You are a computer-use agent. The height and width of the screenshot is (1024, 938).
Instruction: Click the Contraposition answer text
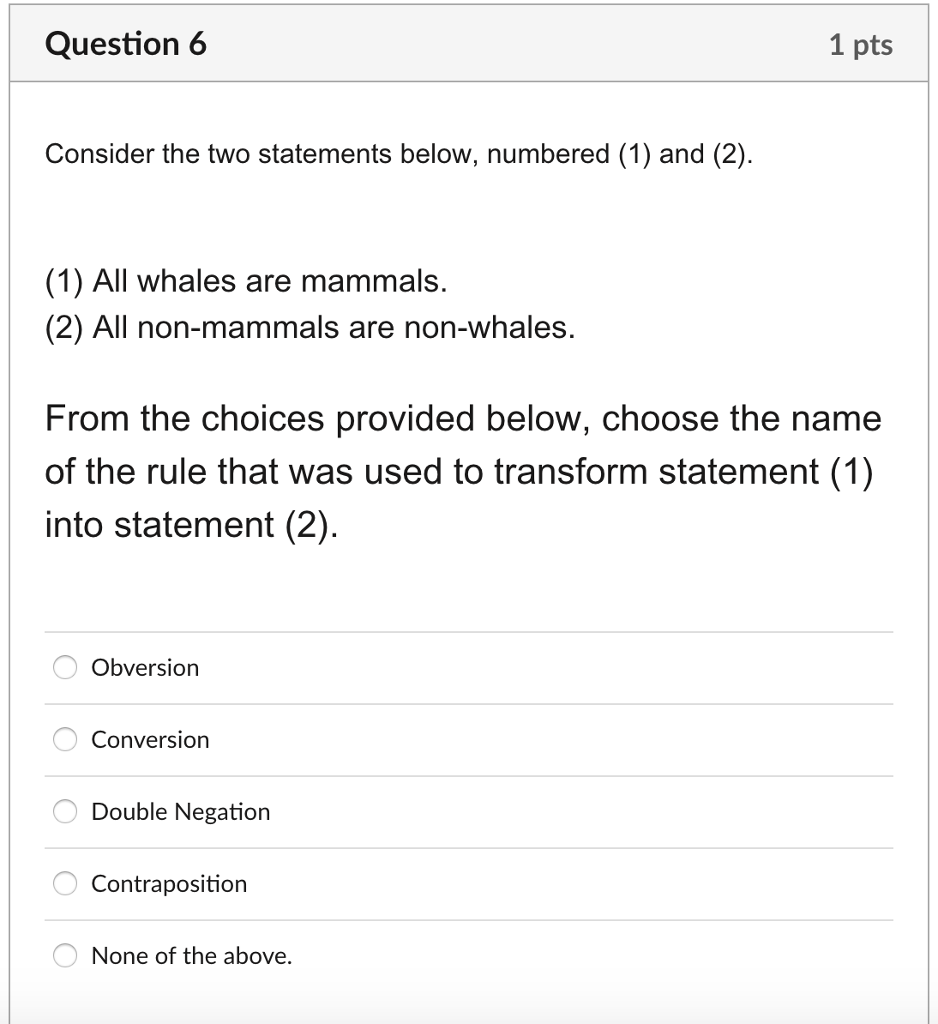(168, 883)
